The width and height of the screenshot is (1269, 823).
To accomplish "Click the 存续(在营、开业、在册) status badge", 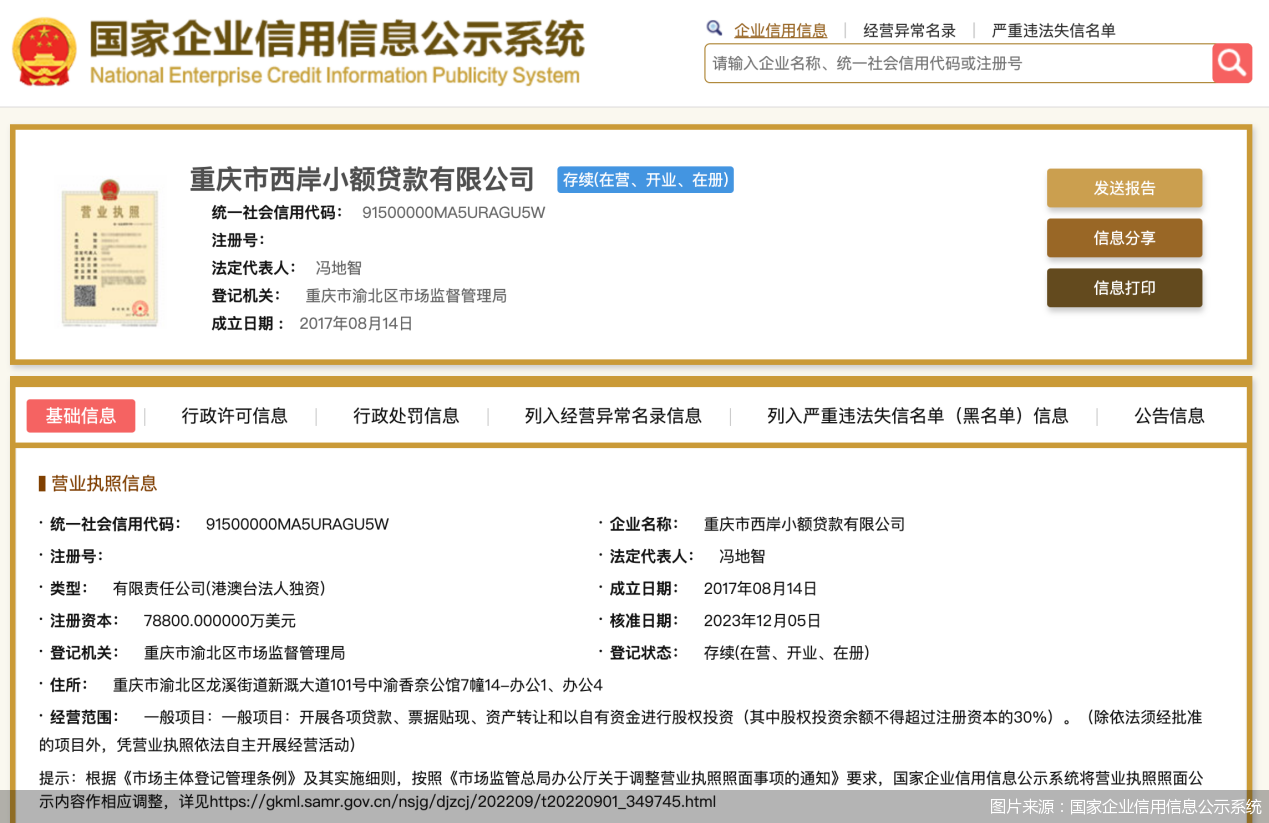I will click(x=645, y=180).
